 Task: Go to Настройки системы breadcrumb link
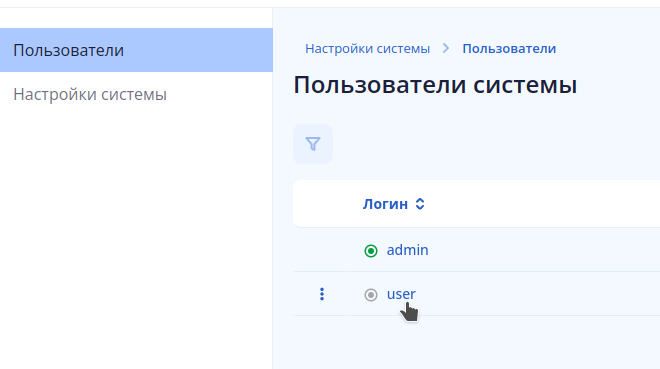coord(367,49)
